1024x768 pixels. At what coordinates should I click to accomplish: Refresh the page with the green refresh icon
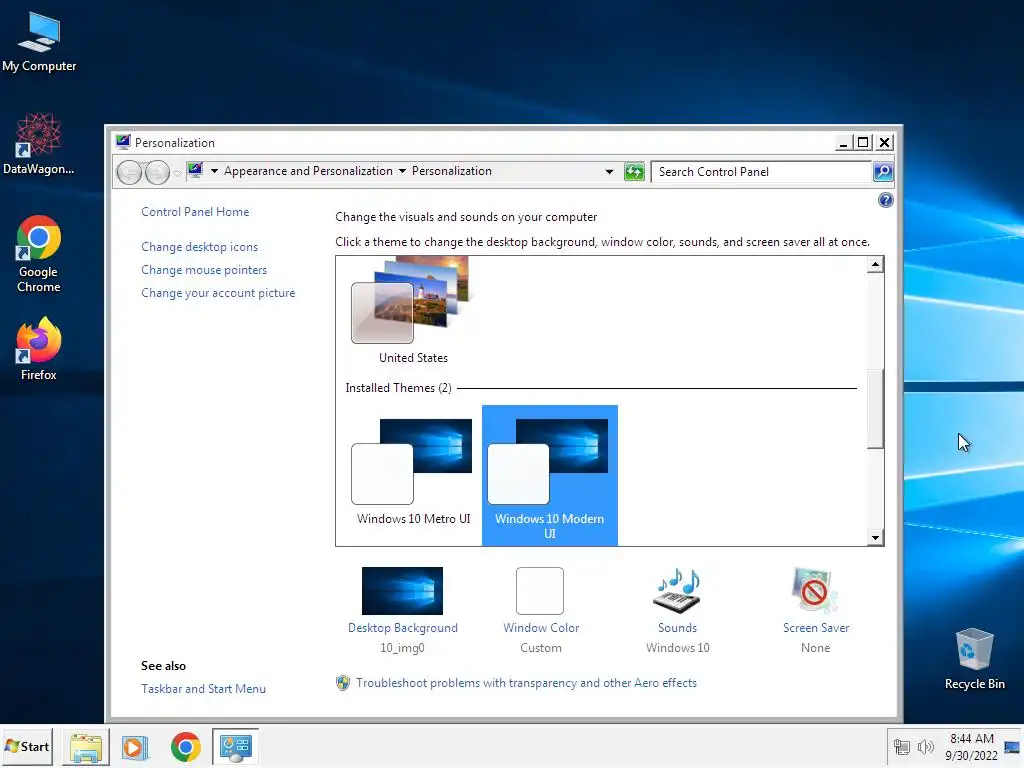pos(634,172)
